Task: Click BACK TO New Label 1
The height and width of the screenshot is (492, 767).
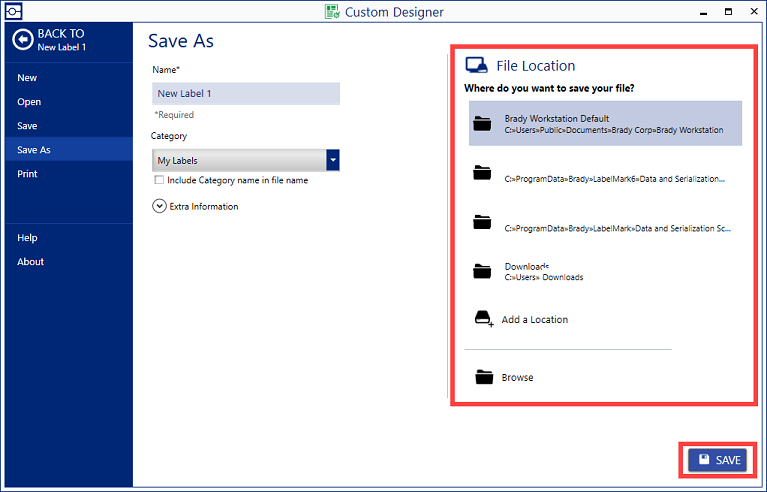Action: 49,40
